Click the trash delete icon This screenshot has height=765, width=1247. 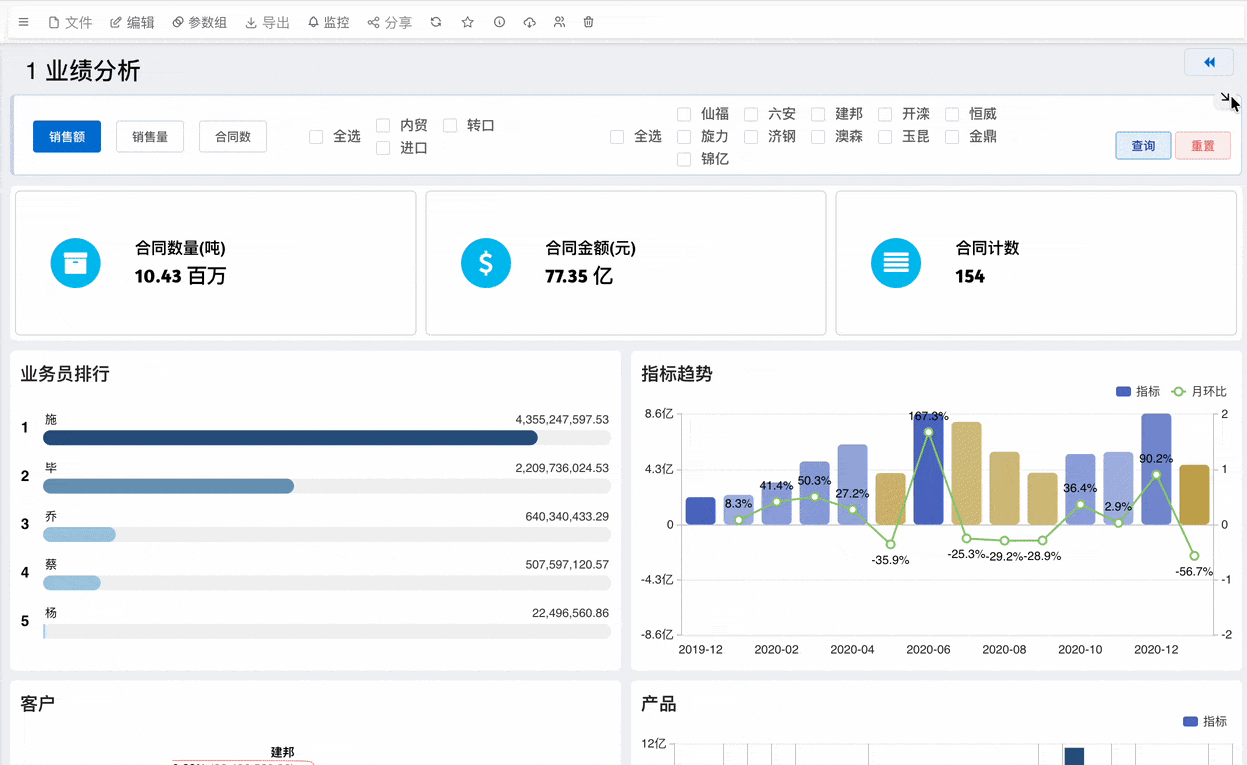pos(589,22)
